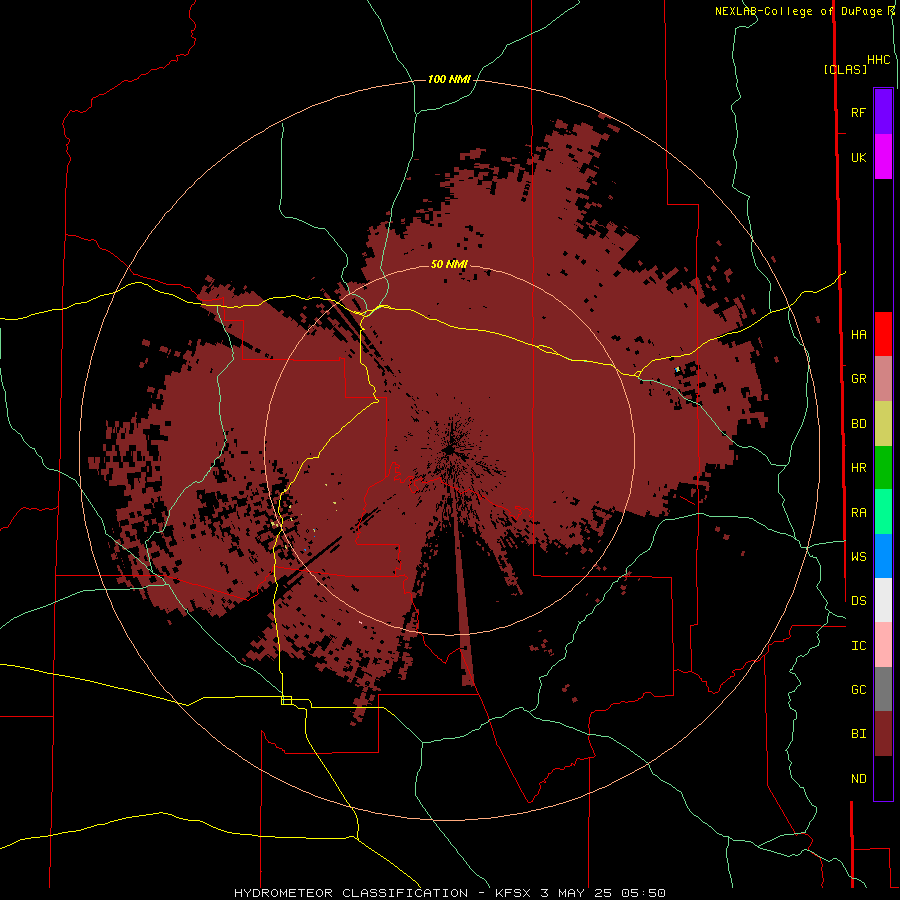Click the HA legend label
Screen dimensions: 900x900
(858, 334)
